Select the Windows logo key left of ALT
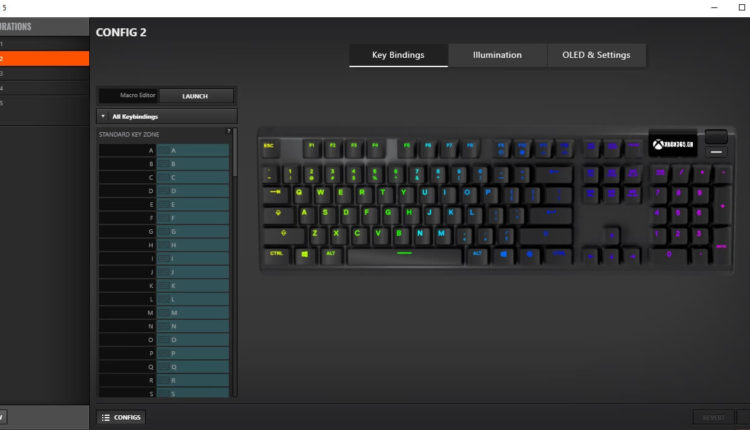Viewport: 750px width, 430px height. [305, 256]
